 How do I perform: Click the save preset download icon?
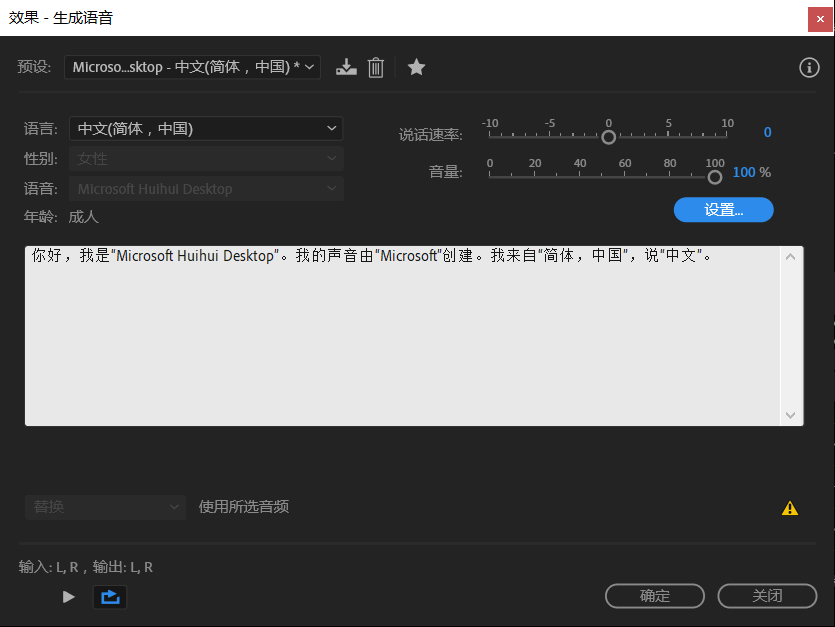tap(346, 67)
